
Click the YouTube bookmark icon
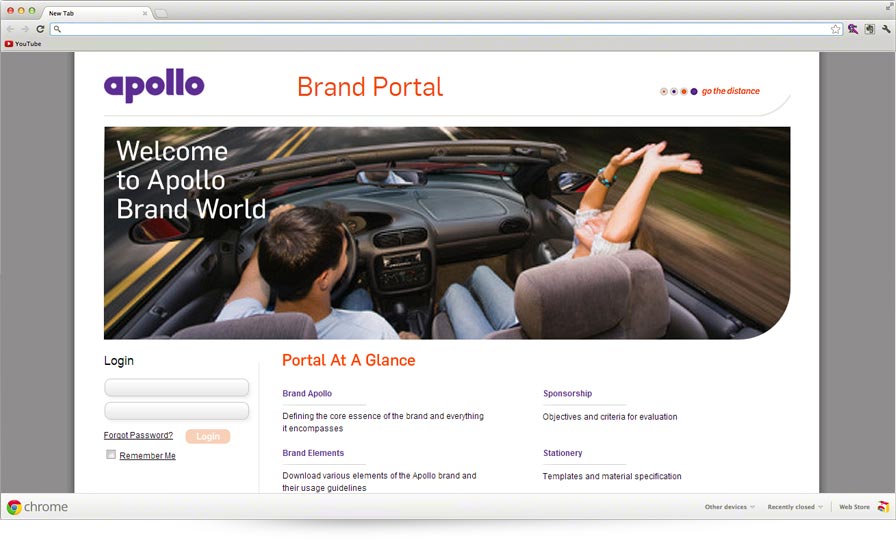tap(9, 43)
